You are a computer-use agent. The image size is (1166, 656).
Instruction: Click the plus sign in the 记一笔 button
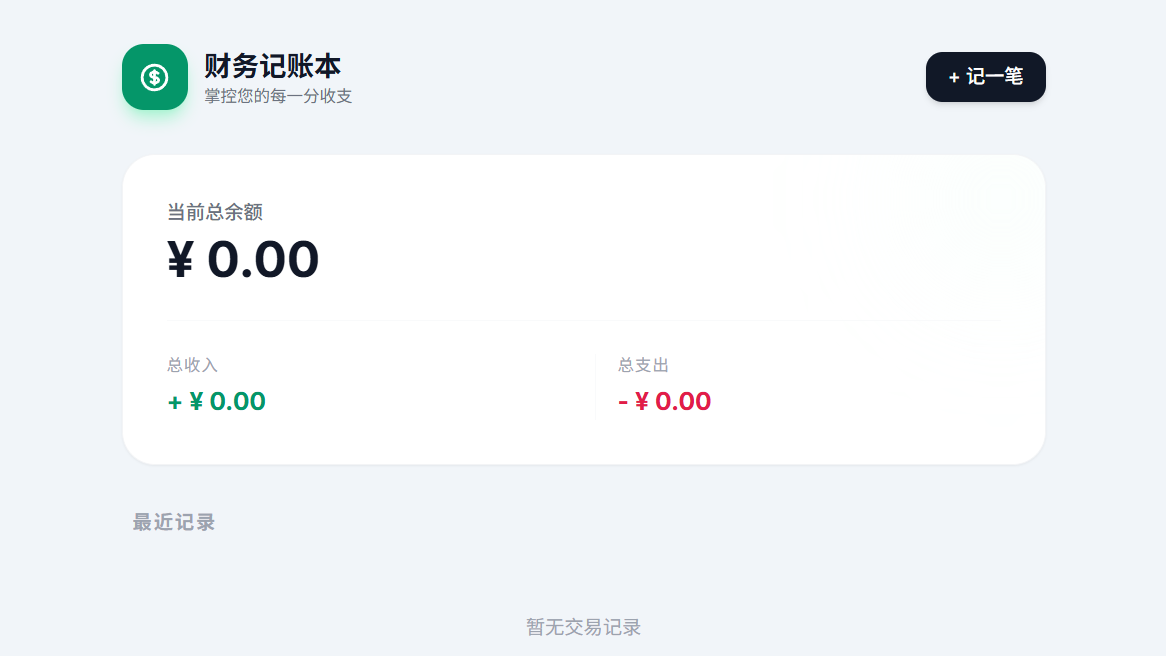(x=954, y=77)
